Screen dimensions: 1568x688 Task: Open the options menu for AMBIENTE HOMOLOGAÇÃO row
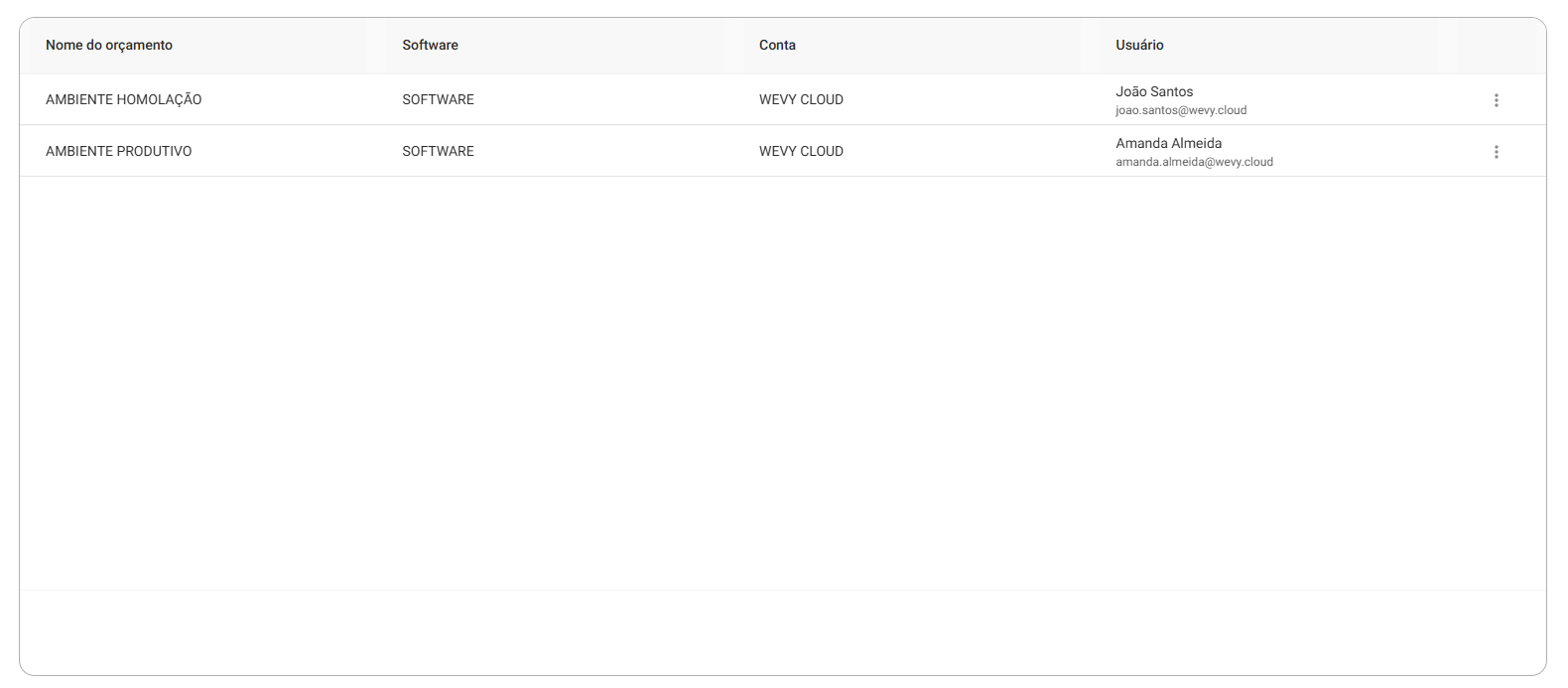tap(1496, 100)
